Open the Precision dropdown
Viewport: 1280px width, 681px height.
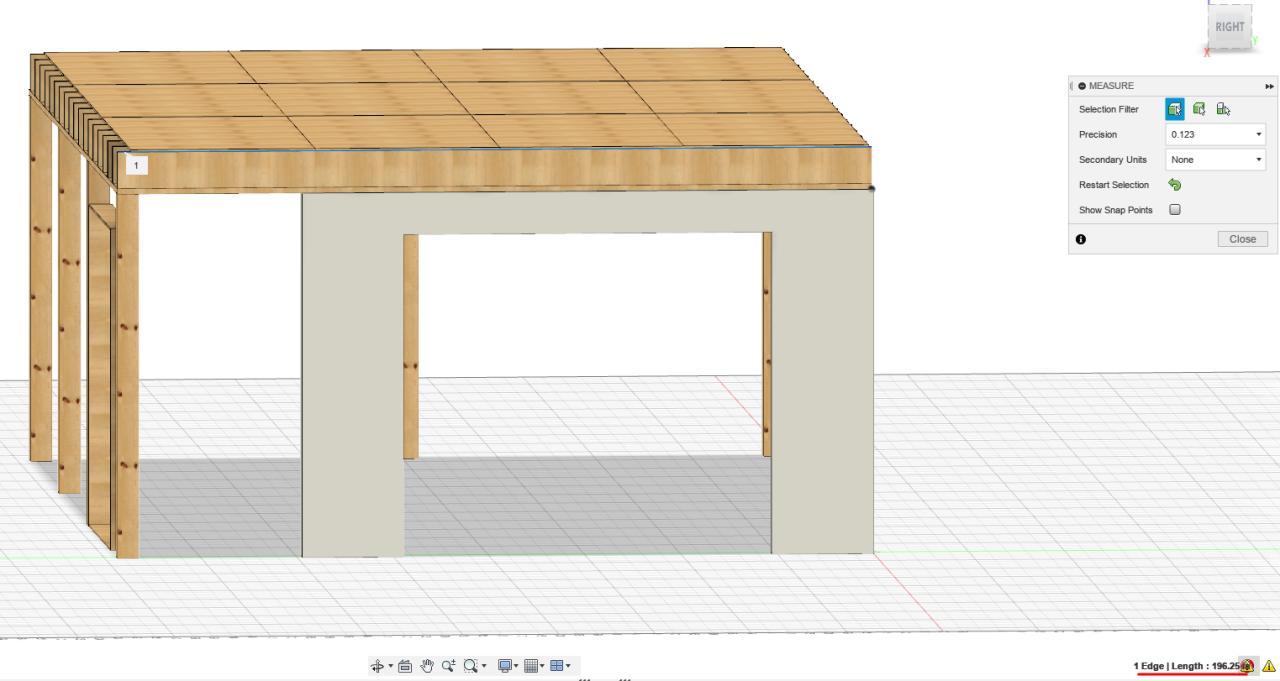[1258, 134]
